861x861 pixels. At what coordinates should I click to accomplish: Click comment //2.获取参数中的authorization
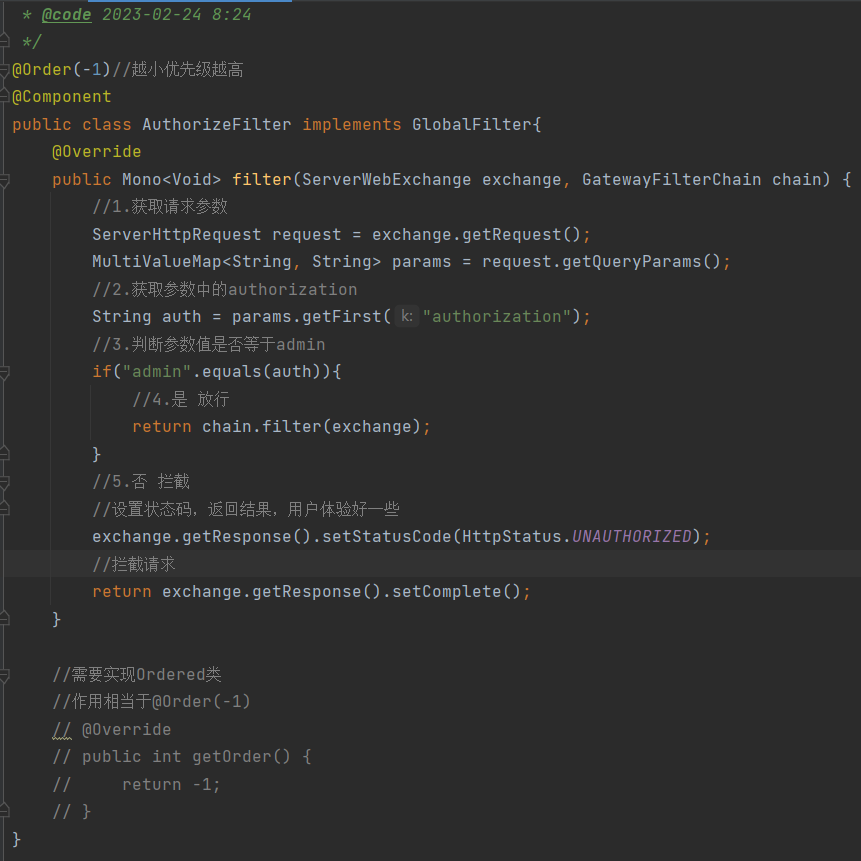(x=225, y=289)
